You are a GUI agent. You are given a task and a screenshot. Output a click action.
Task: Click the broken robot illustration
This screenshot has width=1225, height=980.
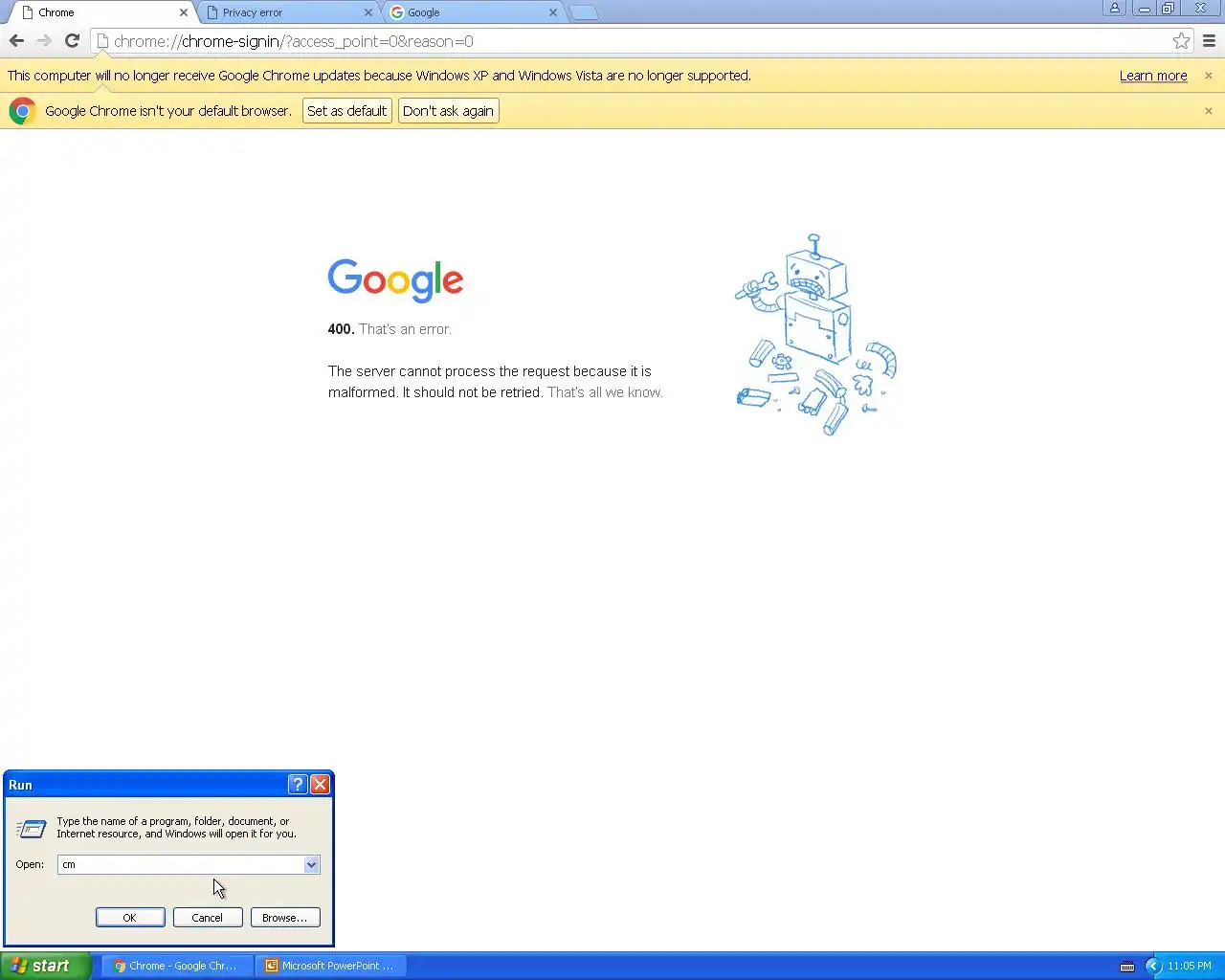[x=815, y=334]
